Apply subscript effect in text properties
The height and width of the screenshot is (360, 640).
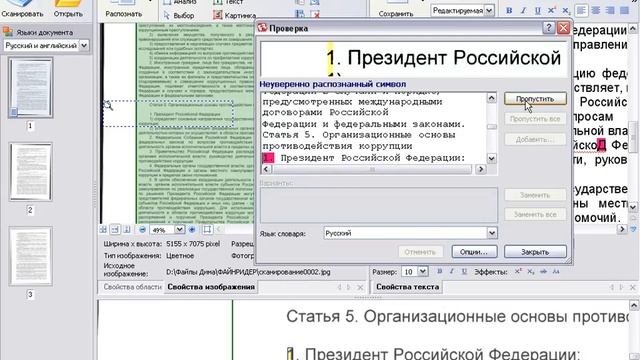(530, 271)
